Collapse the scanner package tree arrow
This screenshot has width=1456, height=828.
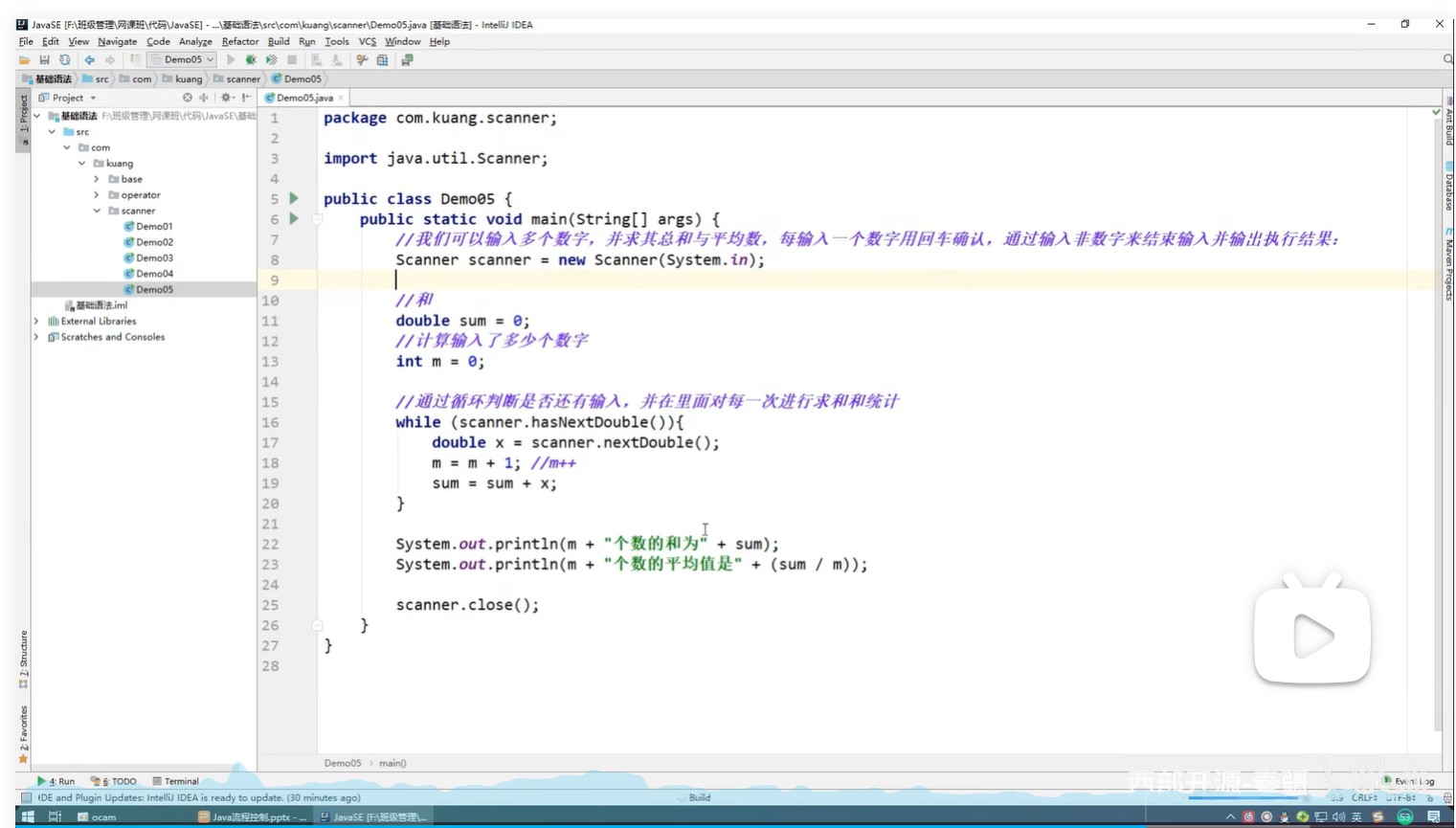coord(97,211)
